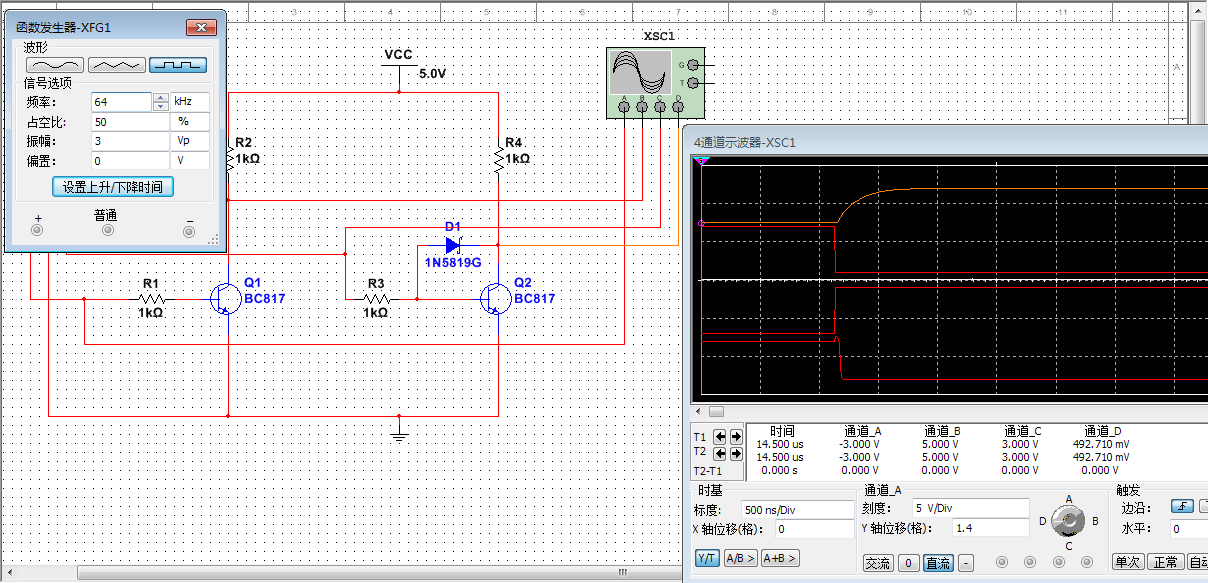
Task: Open the V offset unit selector
Action: (190, 160)
